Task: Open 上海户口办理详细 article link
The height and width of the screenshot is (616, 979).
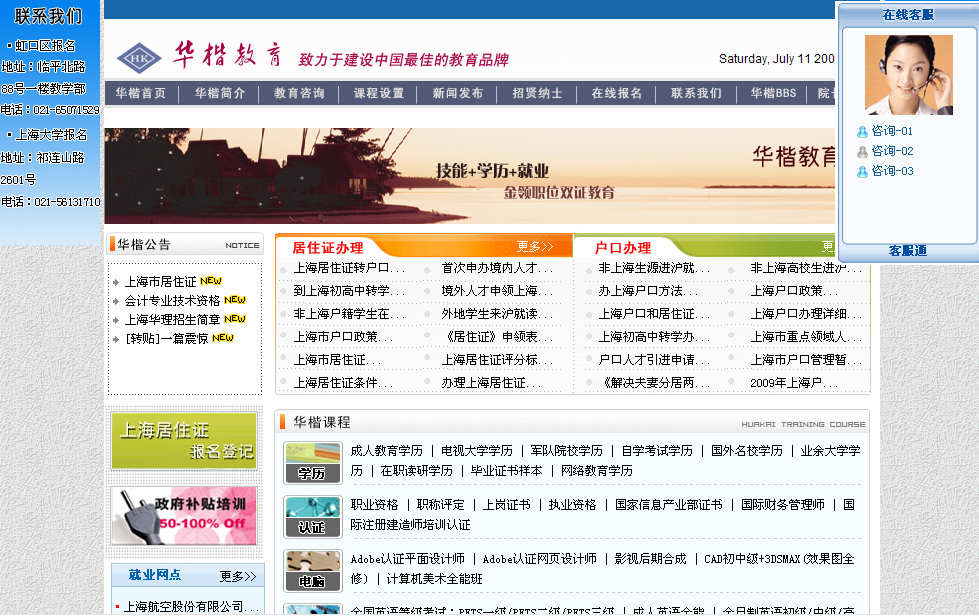Action: (x=805, y=314)
